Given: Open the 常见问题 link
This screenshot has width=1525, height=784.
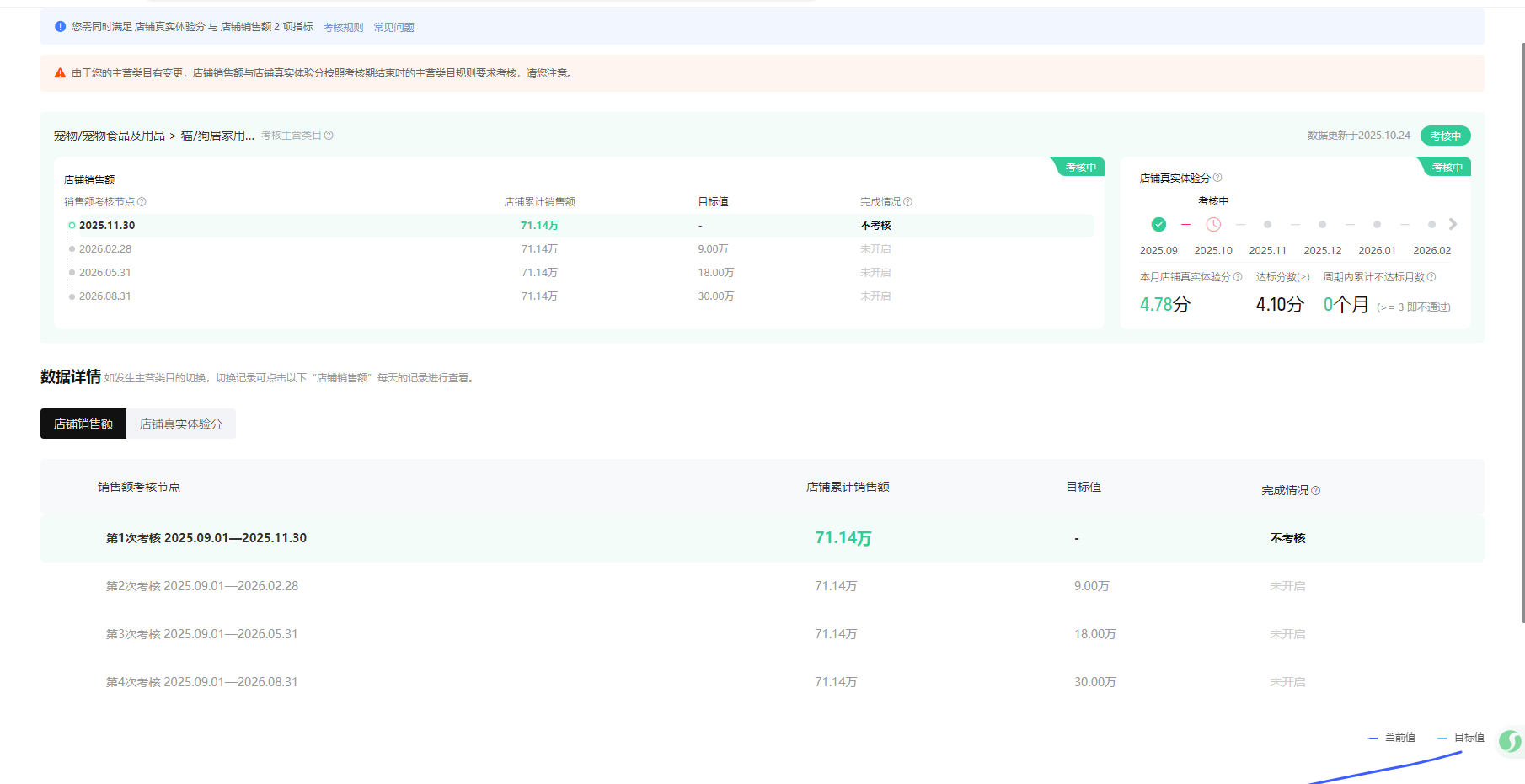Looking at the screenshot, I should click(393, 28).
